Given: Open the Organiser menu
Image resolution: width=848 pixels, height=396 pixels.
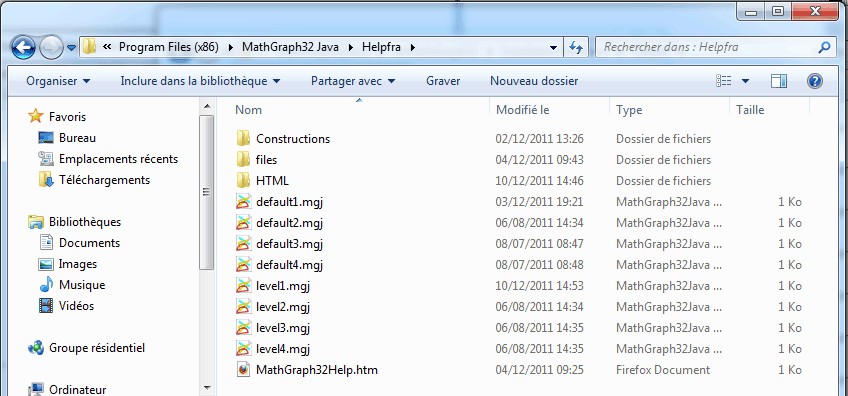Looking at the screenshot, I should (x=58, y=81).
